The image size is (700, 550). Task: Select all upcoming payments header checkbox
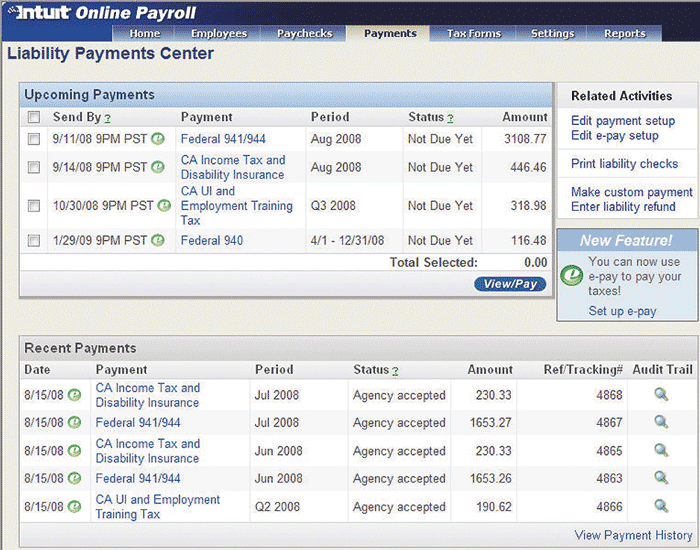[34, 118]
